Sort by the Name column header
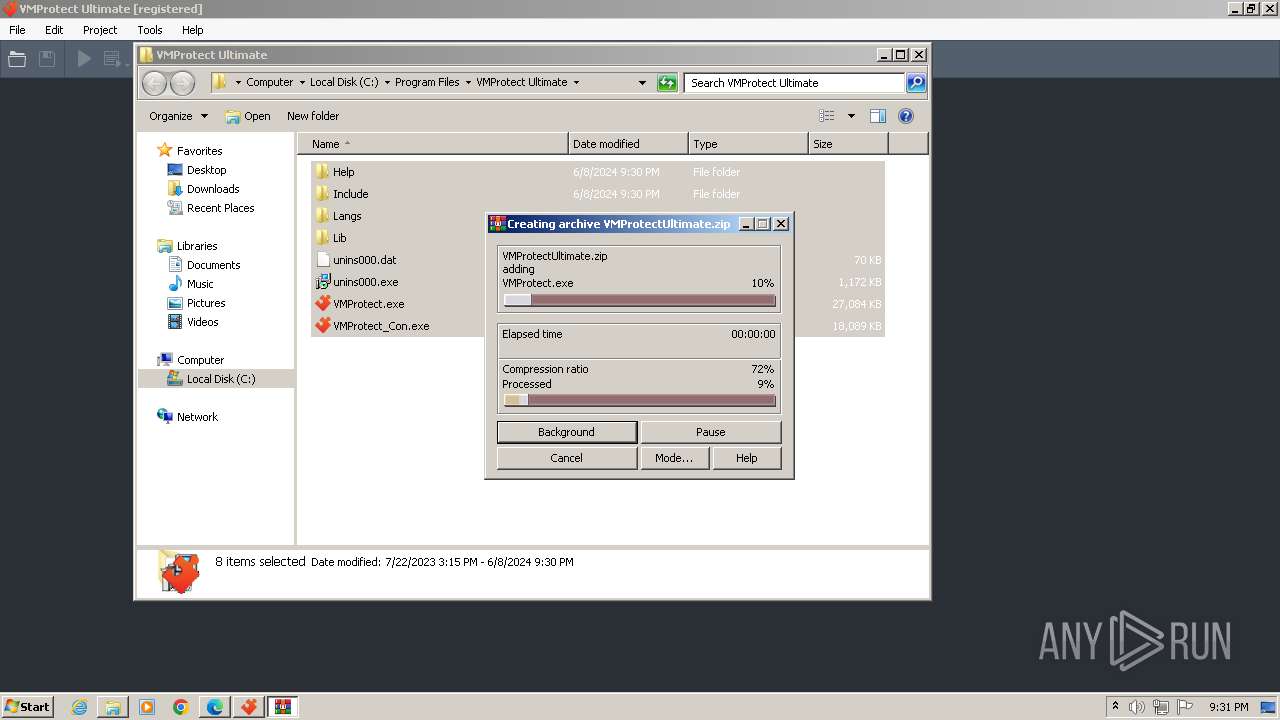This screenshot has height=720, width=1280. pyautogui.click(x=433, y=144)
